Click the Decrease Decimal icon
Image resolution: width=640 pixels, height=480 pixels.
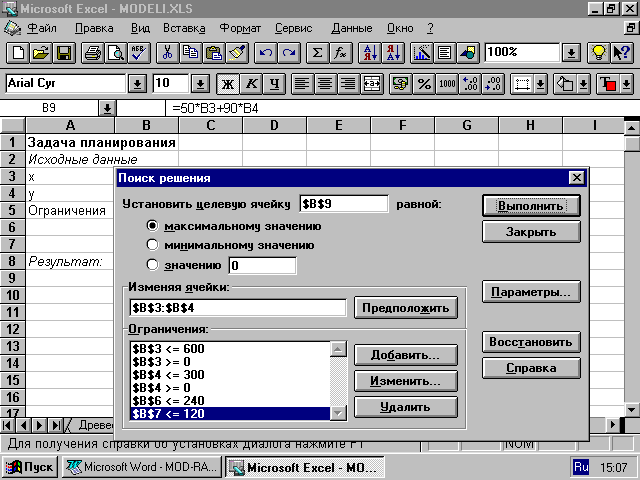[493, 84]
